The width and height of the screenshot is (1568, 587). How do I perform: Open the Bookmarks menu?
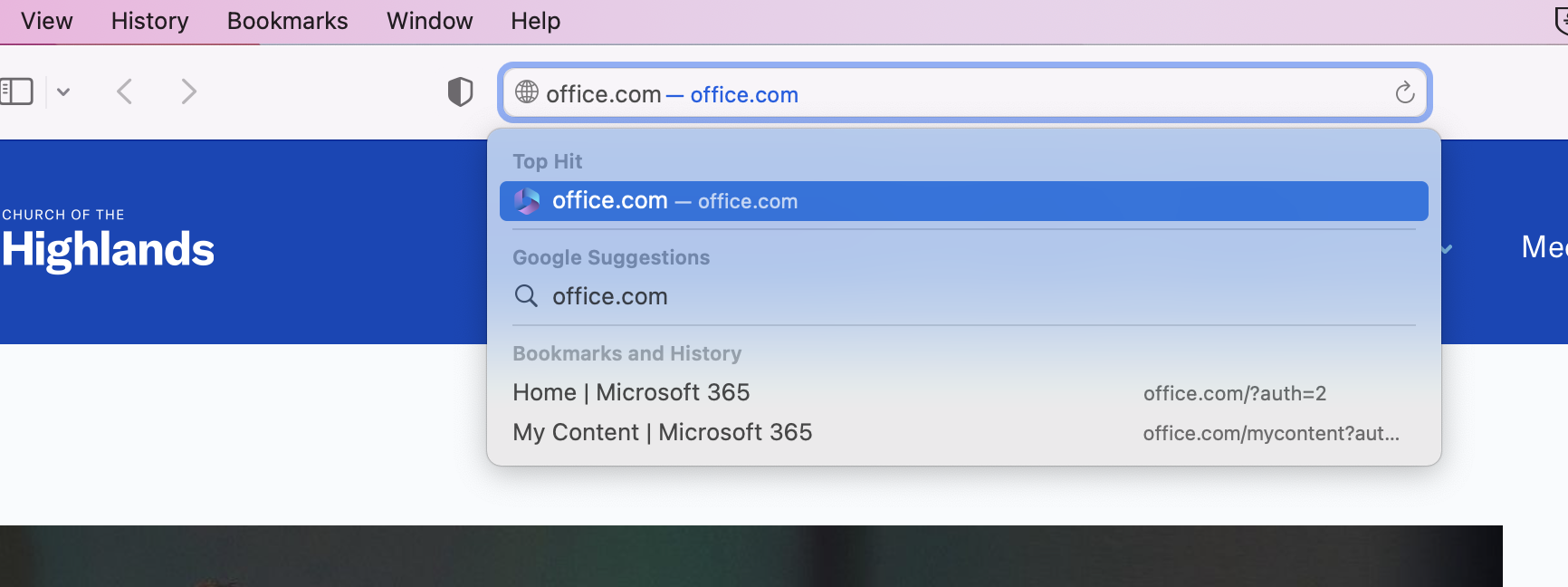[287, 21]
